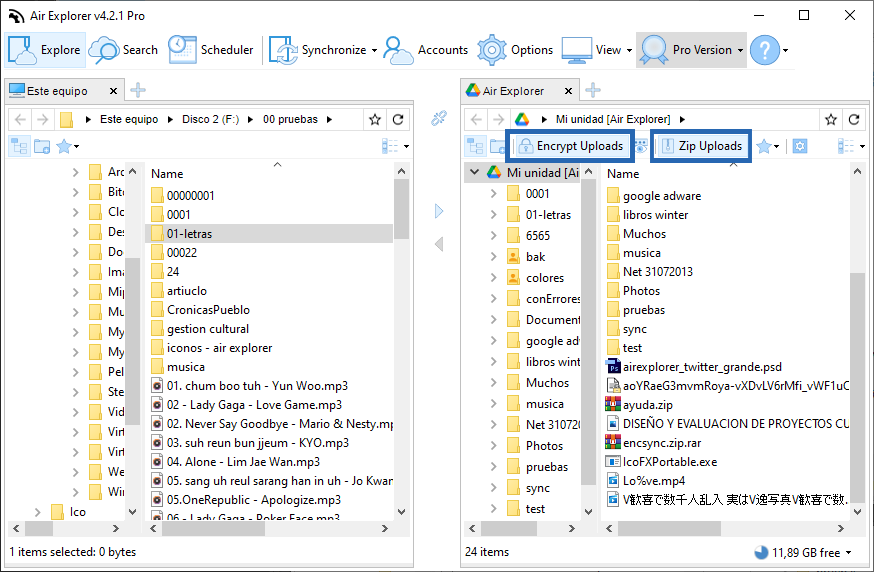Click the blue Help question mark icon

click(765, 50)
